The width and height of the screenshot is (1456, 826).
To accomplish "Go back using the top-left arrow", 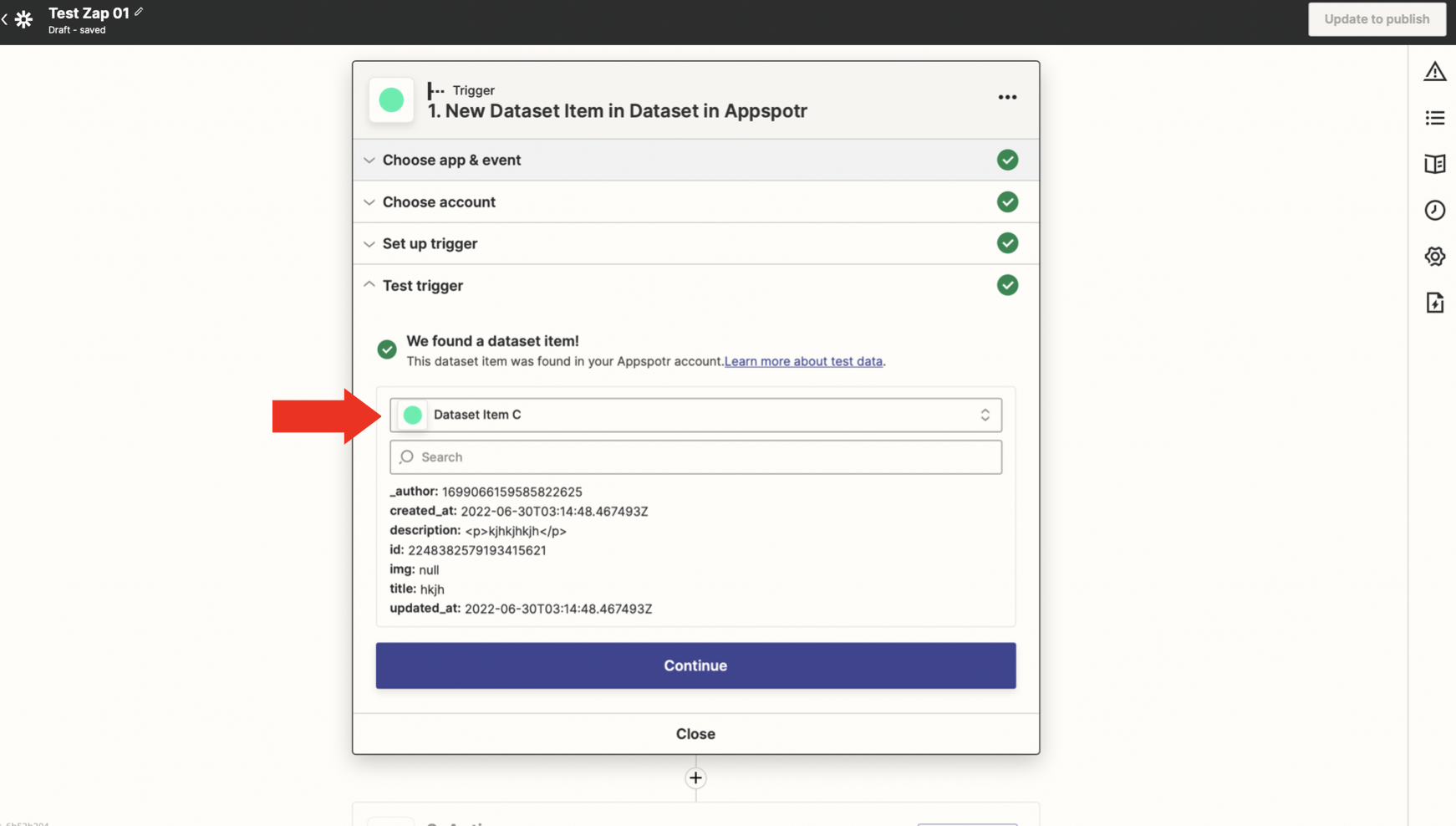I will [x=4, y=19].
